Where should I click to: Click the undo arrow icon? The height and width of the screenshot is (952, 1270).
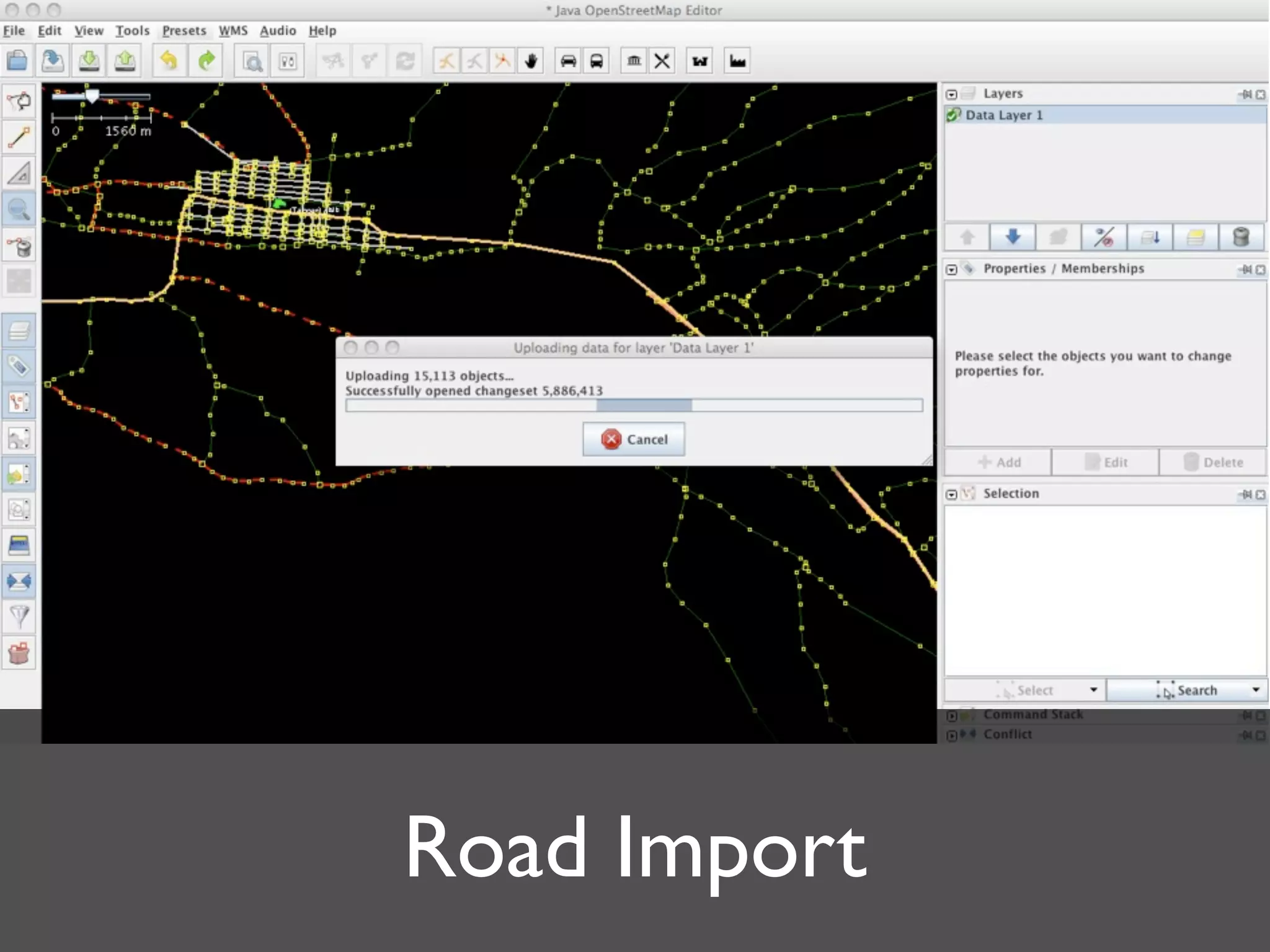pyautogui.click(x=169, y=61)
